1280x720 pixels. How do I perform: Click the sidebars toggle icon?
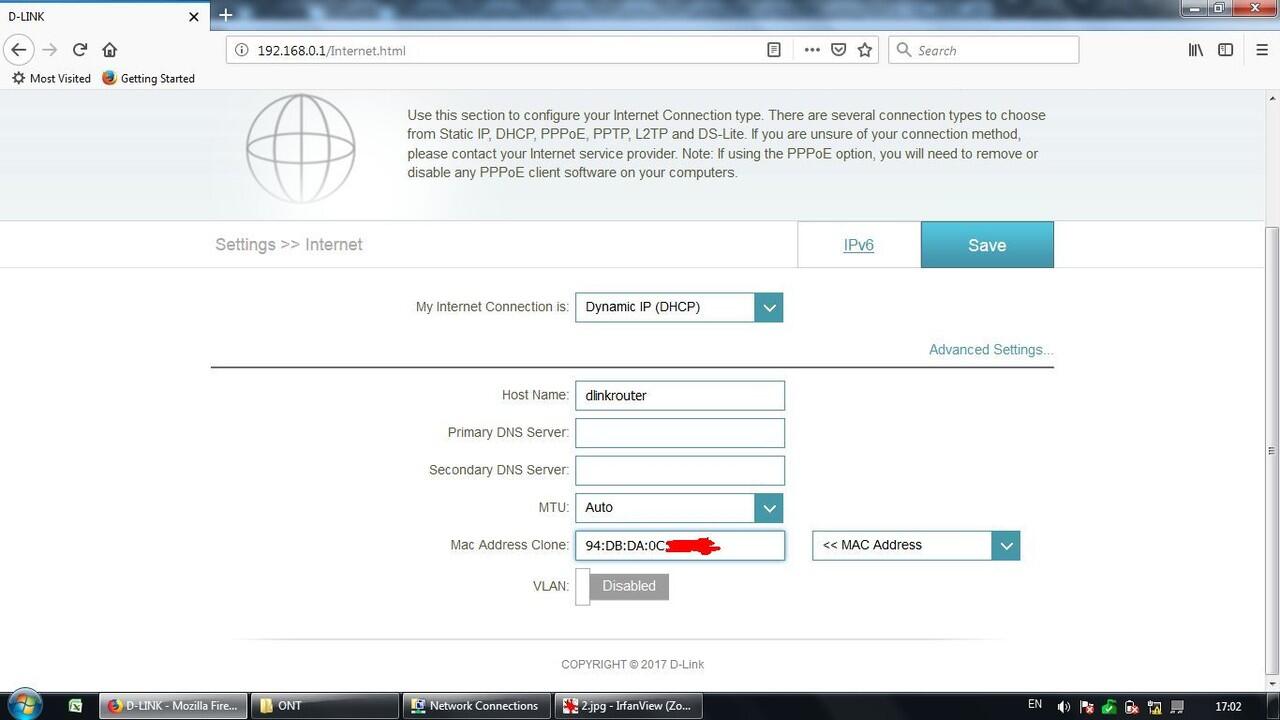click(x=1226, y=49)
